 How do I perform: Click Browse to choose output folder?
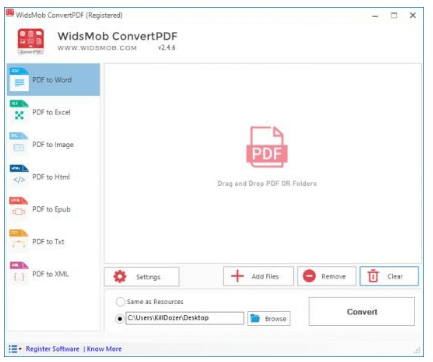(x=269, y=318)
